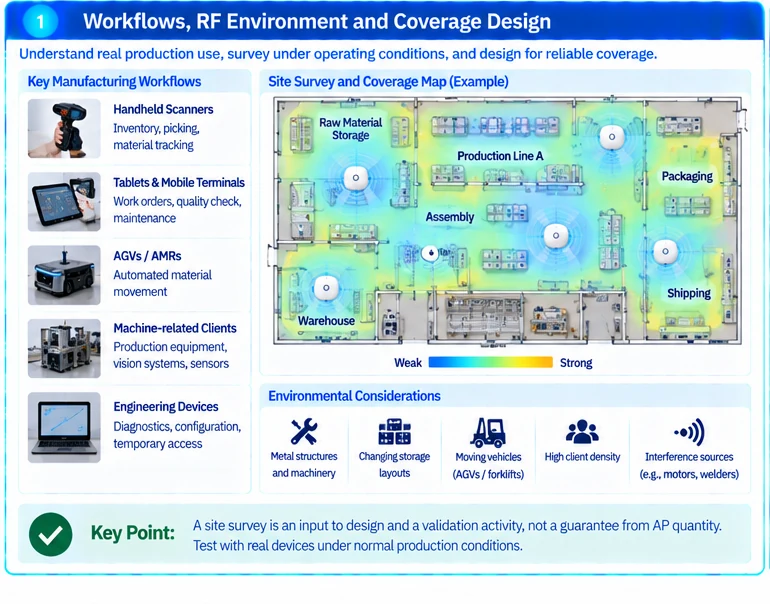Click the Tablets & Mobile Terminals heading
This screenshot has width=770, height=604.
tap(179, 183)
